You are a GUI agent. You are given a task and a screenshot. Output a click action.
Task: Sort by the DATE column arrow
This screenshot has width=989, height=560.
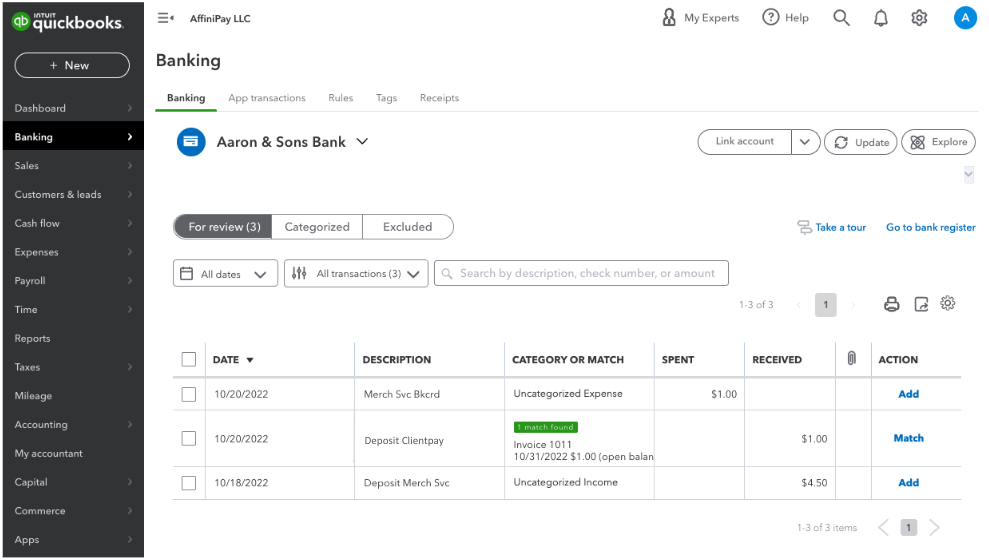click(x=250, y=360)
